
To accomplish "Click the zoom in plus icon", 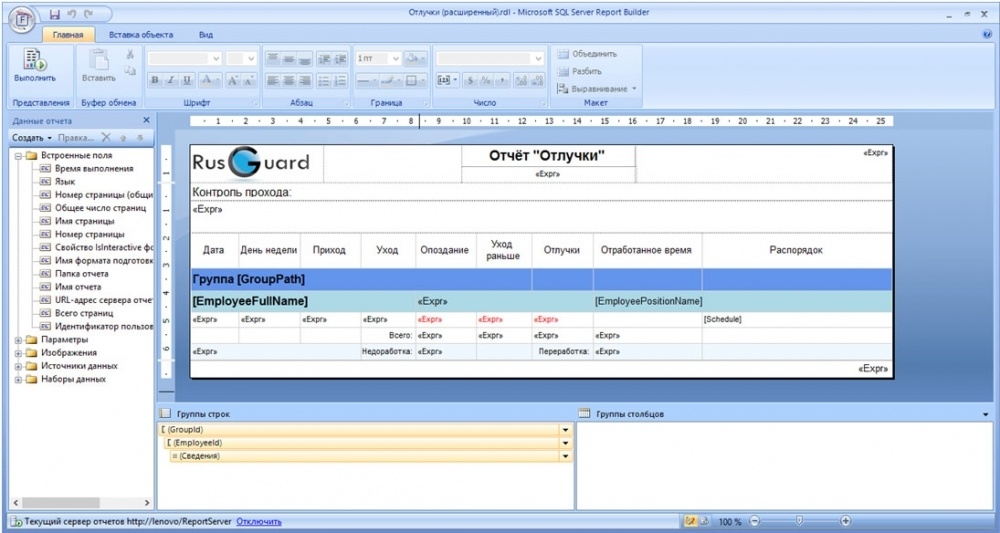I will (x=846, y=521).
